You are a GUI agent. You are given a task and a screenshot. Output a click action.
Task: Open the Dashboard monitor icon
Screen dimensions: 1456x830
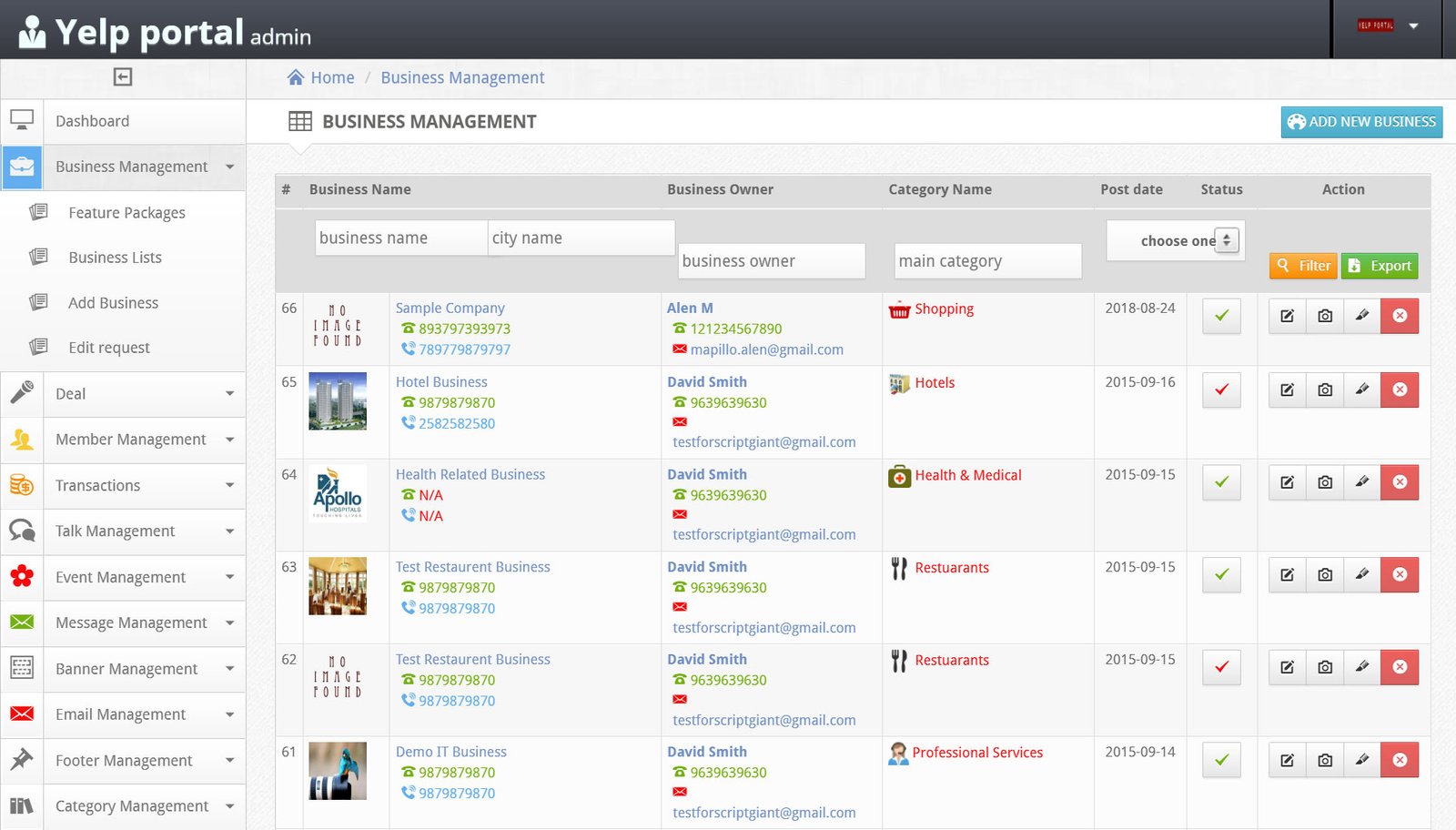click(x=22, y=121)
